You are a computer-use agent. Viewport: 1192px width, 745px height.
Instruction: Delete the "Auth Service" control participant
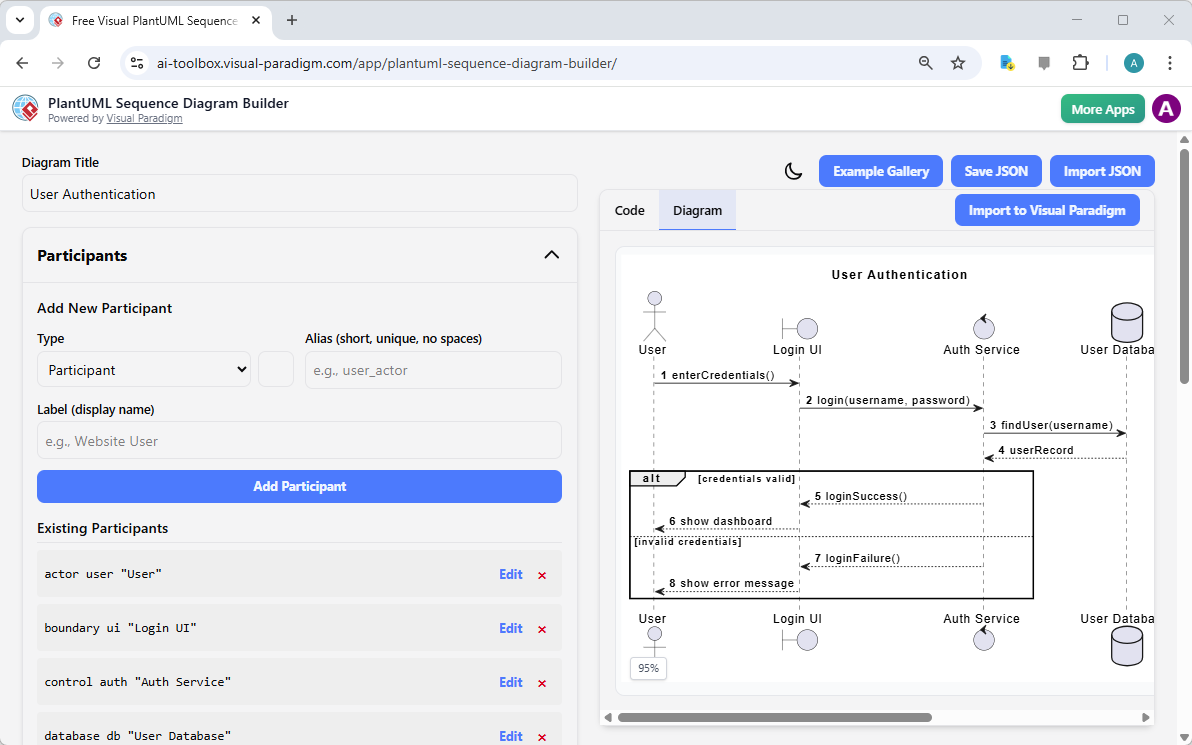tap(541, 682)
